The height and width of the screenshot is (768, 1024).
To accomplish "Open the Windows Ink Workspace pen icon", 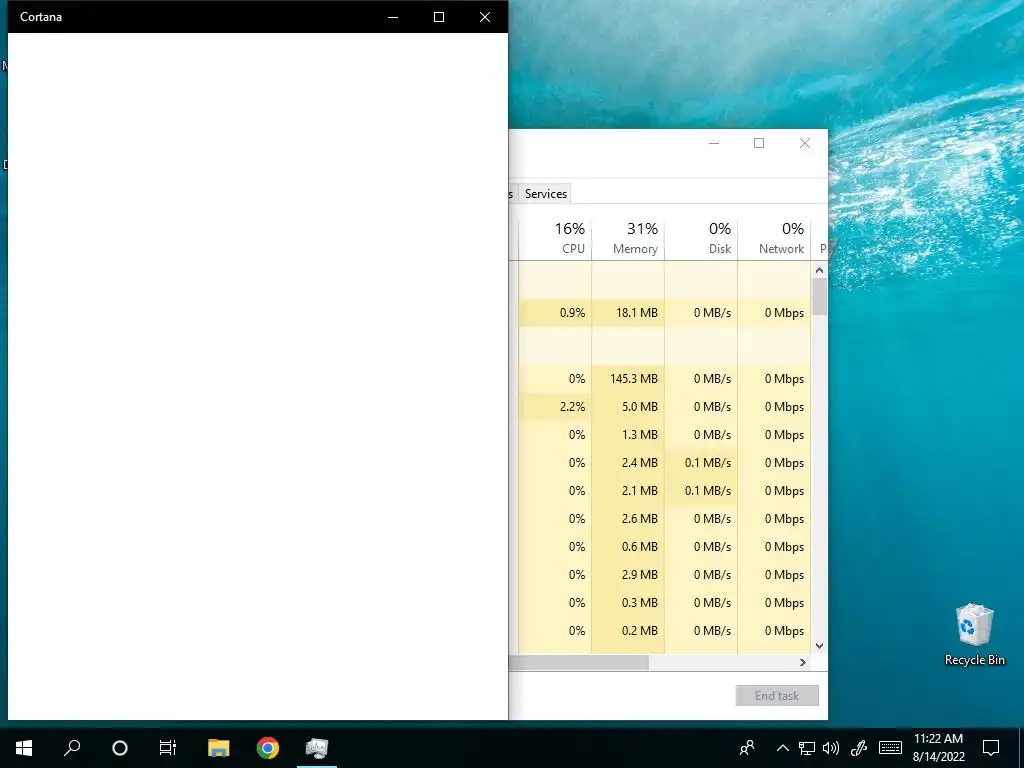I will [x=859, y=748].
